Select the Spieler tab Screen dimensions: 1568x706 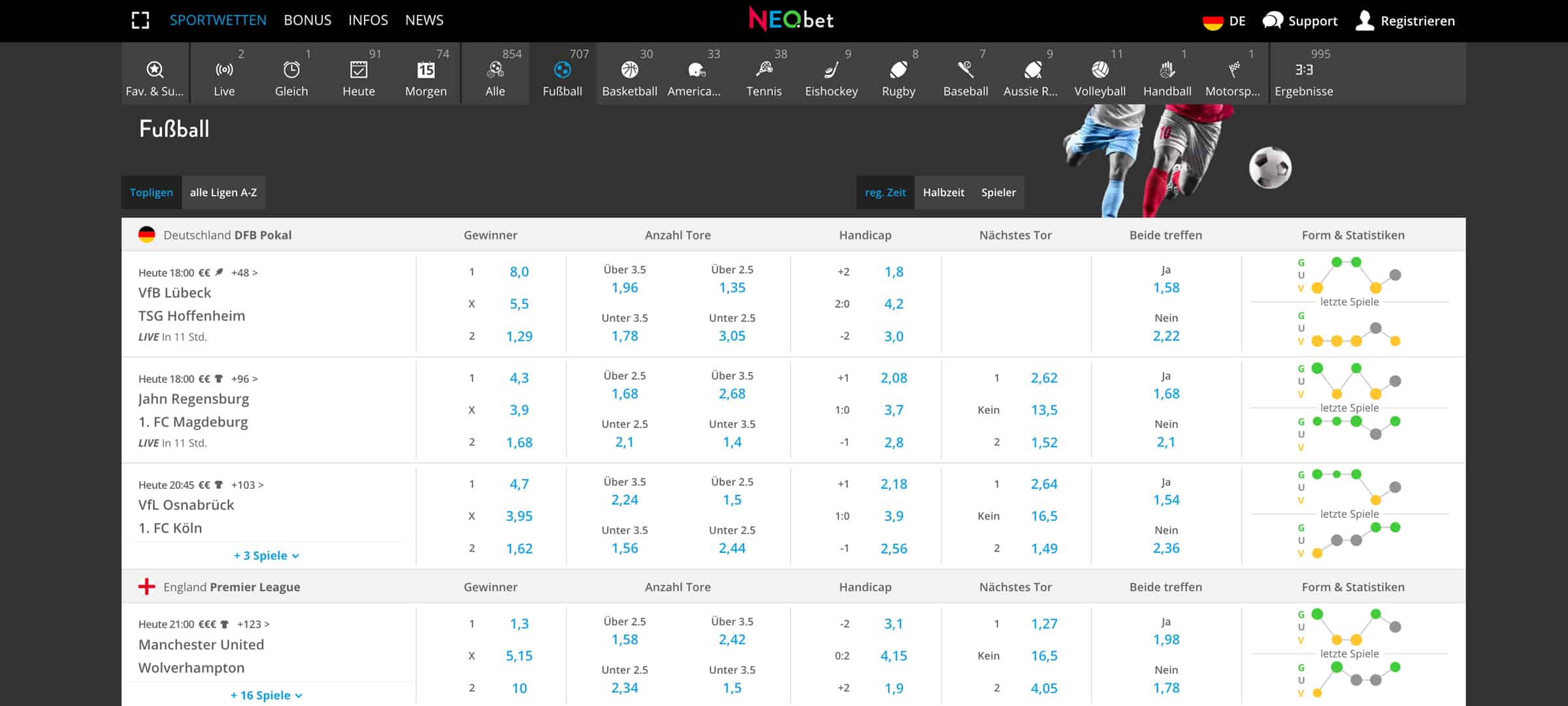point(998,192)
